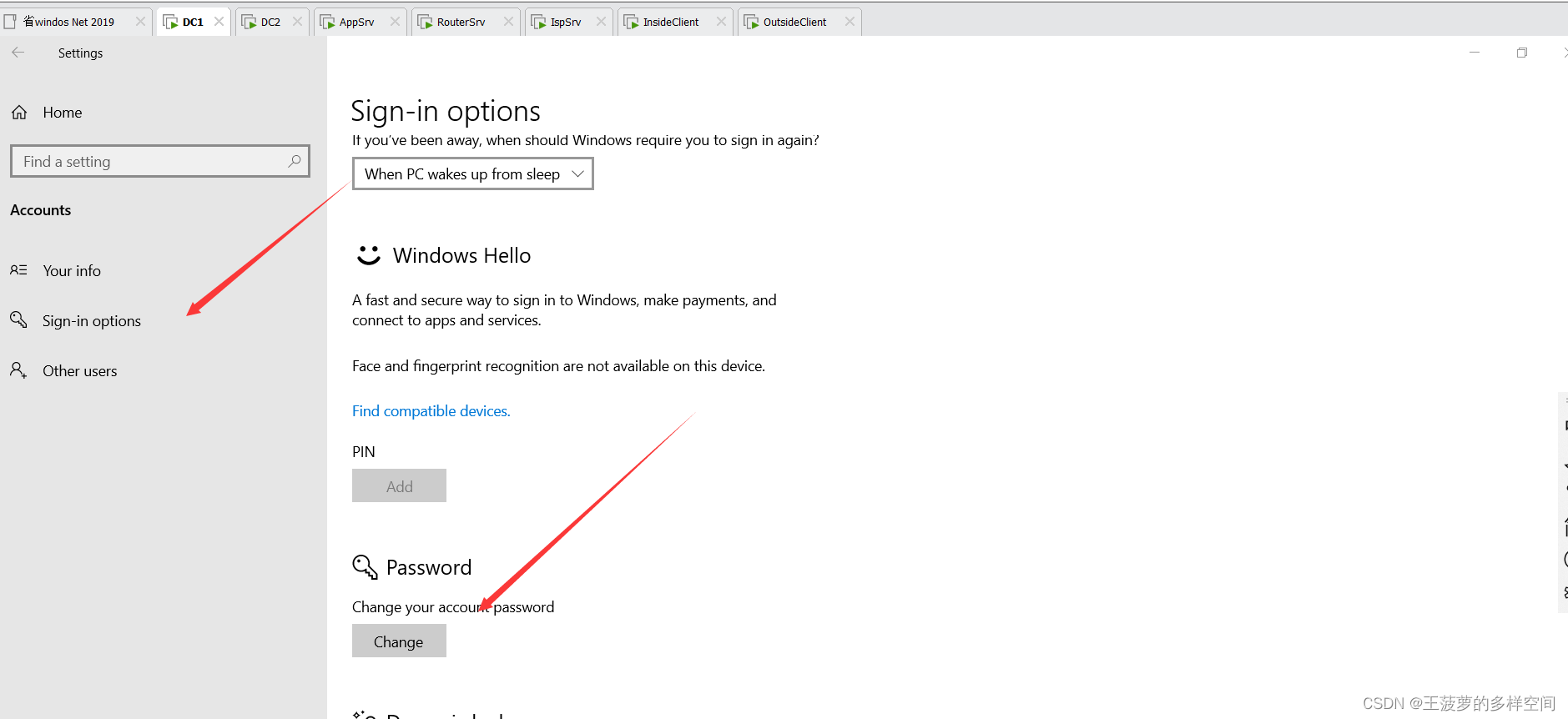Switch to the DC1 VM tab

[x=194, y=22]
